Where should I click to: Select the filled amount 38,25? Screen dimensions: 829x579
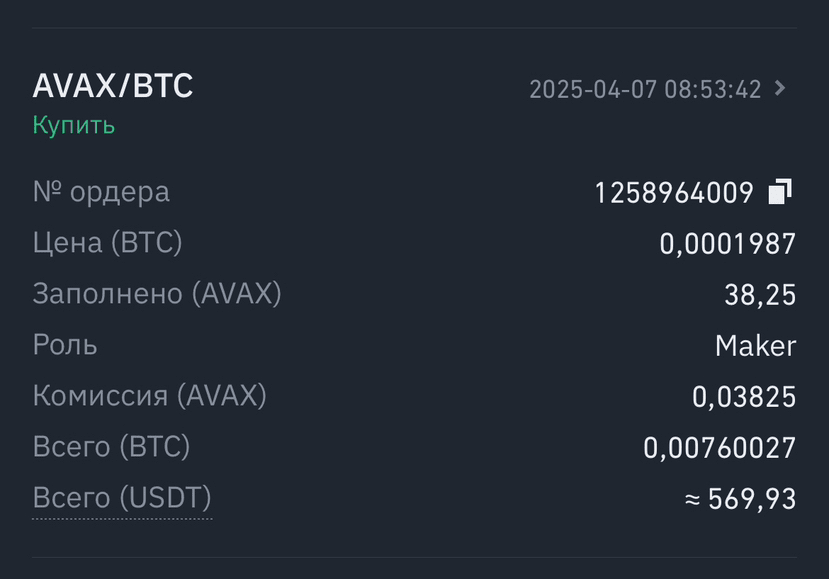pos(760,294)
